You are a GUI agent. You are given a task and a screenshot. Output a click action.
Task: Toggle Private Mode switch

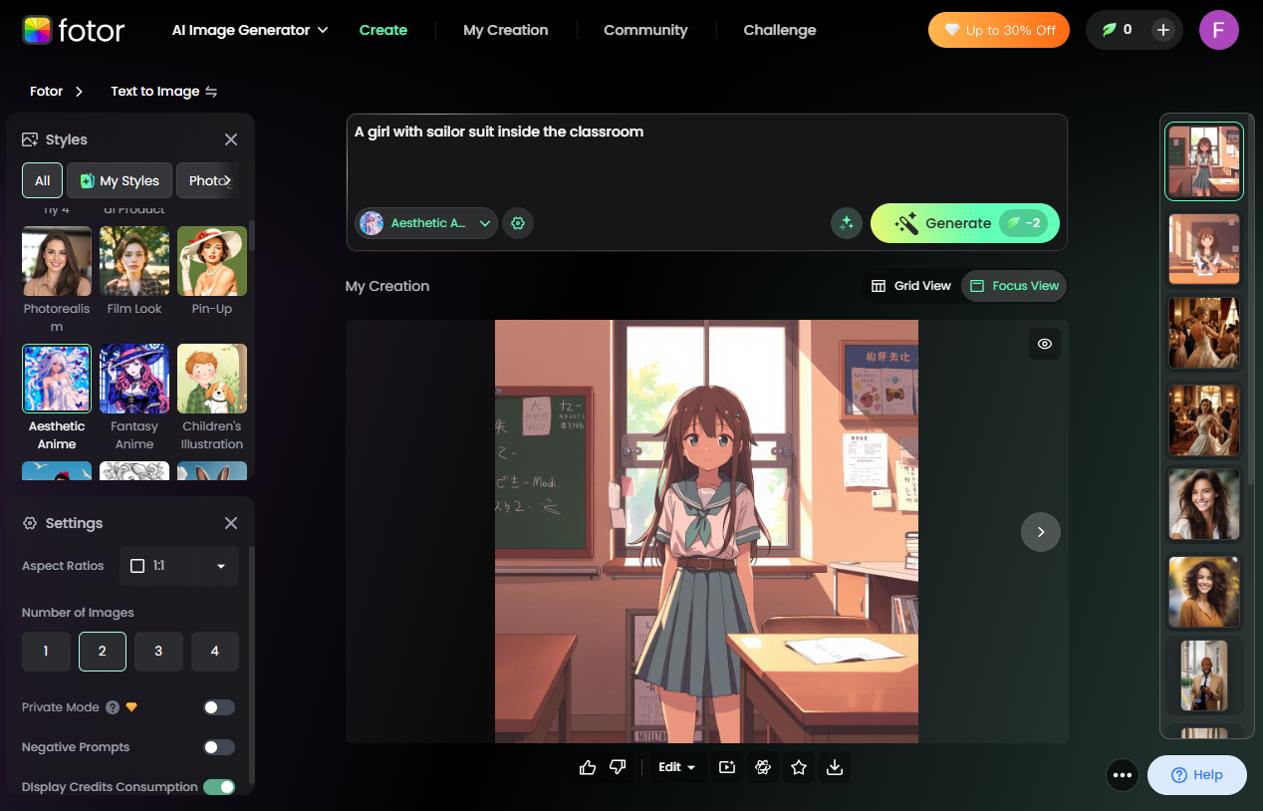pos(219,707)
